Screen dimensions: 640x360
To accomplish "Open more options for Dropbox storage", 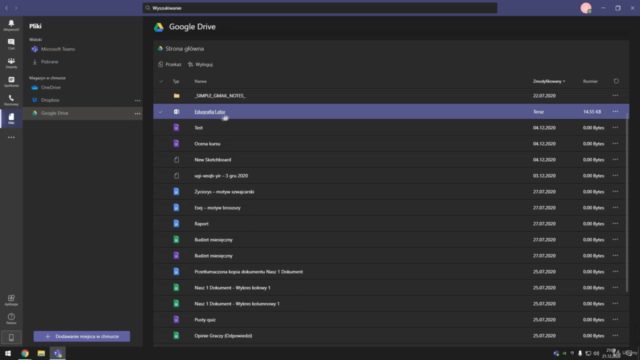I will click(138, 100).
